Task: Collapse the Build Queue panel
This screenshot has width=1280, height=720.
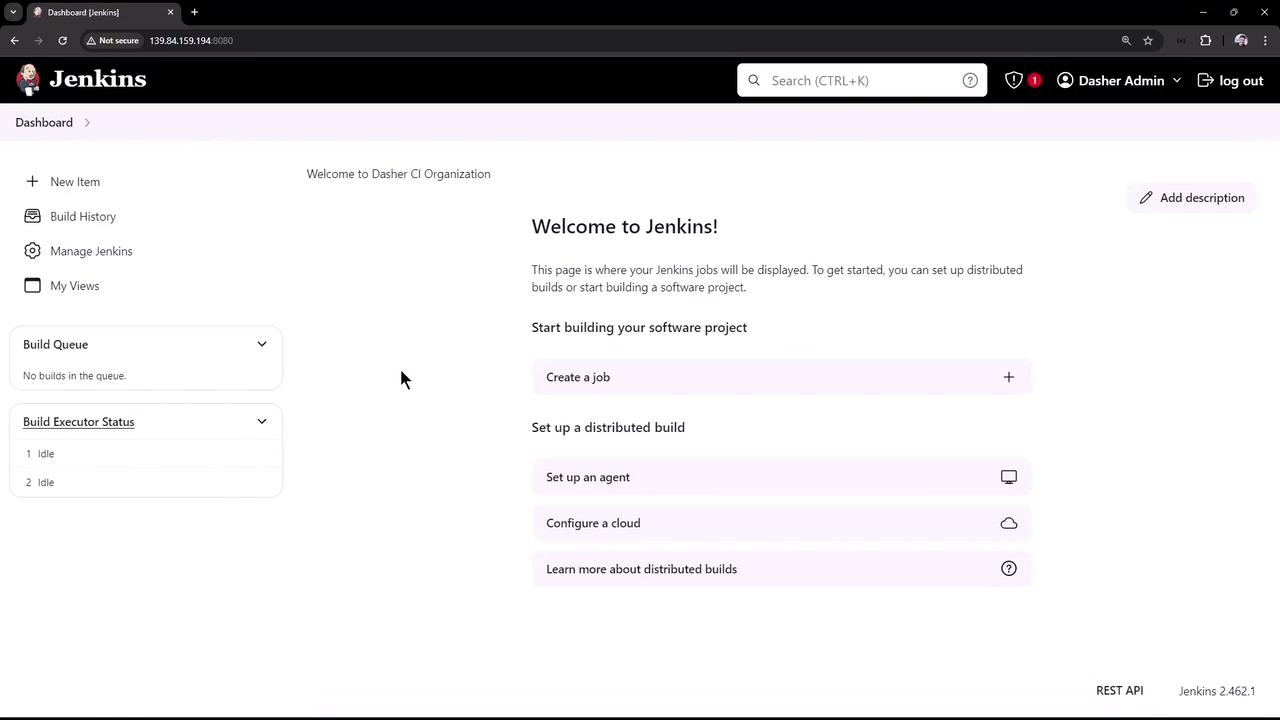Action: click(262, 344)
